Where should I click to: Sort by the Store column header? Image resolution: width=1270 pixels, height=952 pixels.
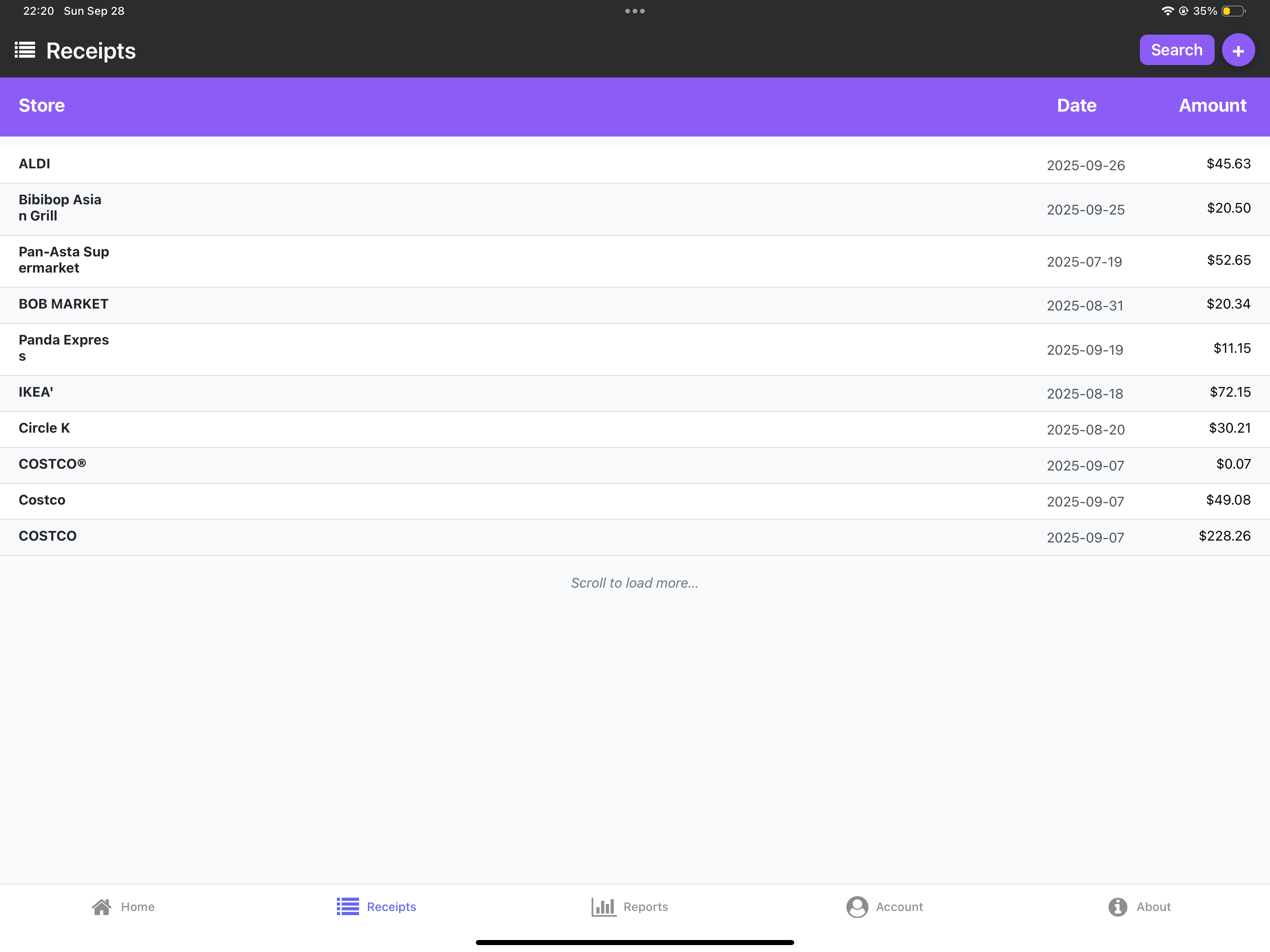[42, 106]
